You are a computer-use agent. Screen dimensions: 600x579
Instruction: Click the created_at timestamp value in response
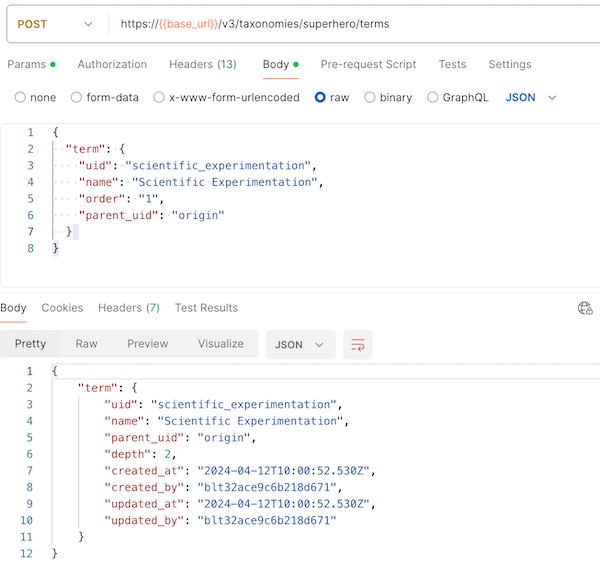tap(283, 471)
